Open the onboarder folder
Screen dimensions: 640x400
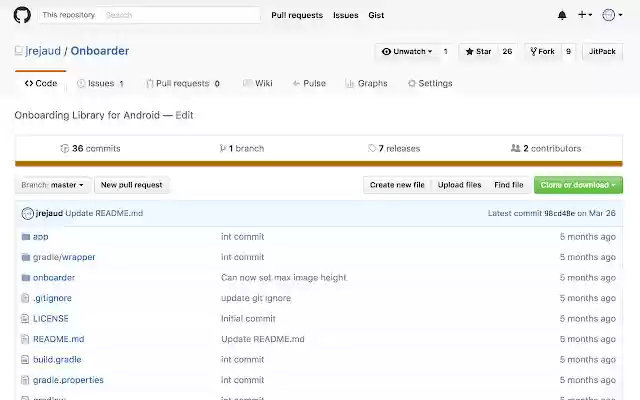(54, 278)
